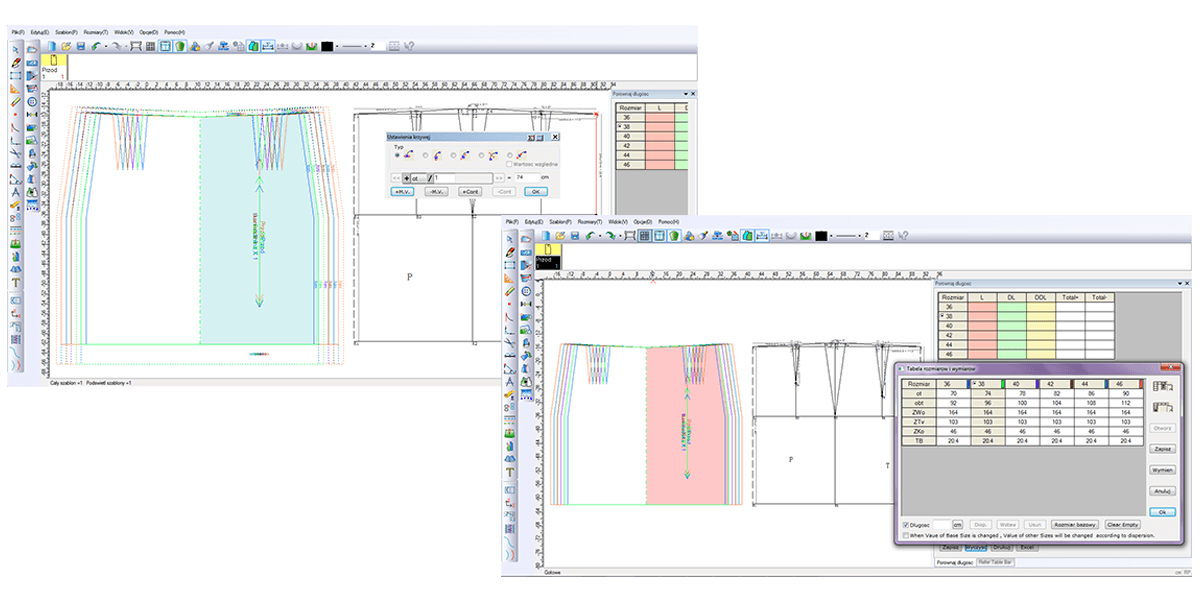Select arrow pointer tool in back window sidebar
Screen dimensions: 1200x600
[x=15, y=48]
